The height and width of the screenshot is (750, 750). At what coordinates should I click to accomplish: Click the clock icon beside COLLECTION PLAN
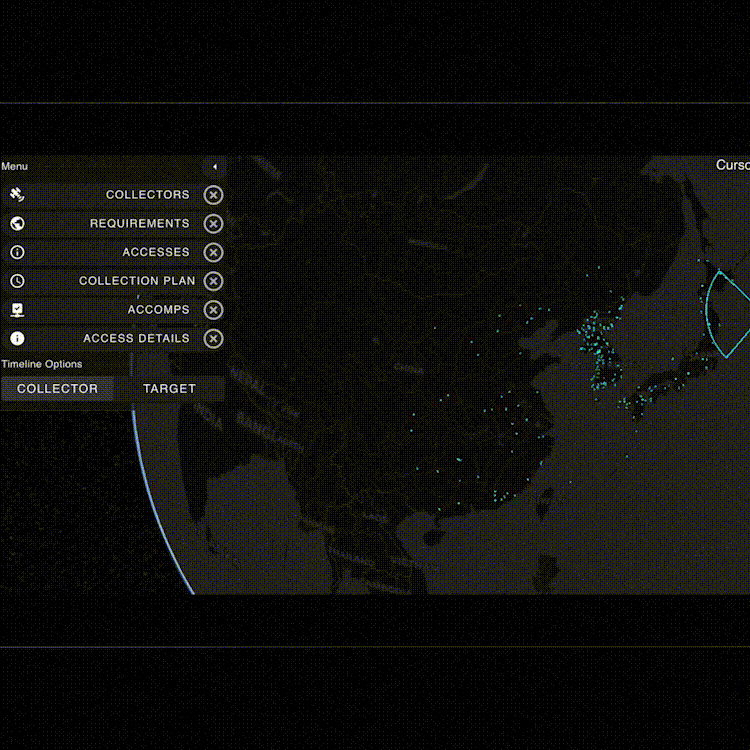coord(17,281)
